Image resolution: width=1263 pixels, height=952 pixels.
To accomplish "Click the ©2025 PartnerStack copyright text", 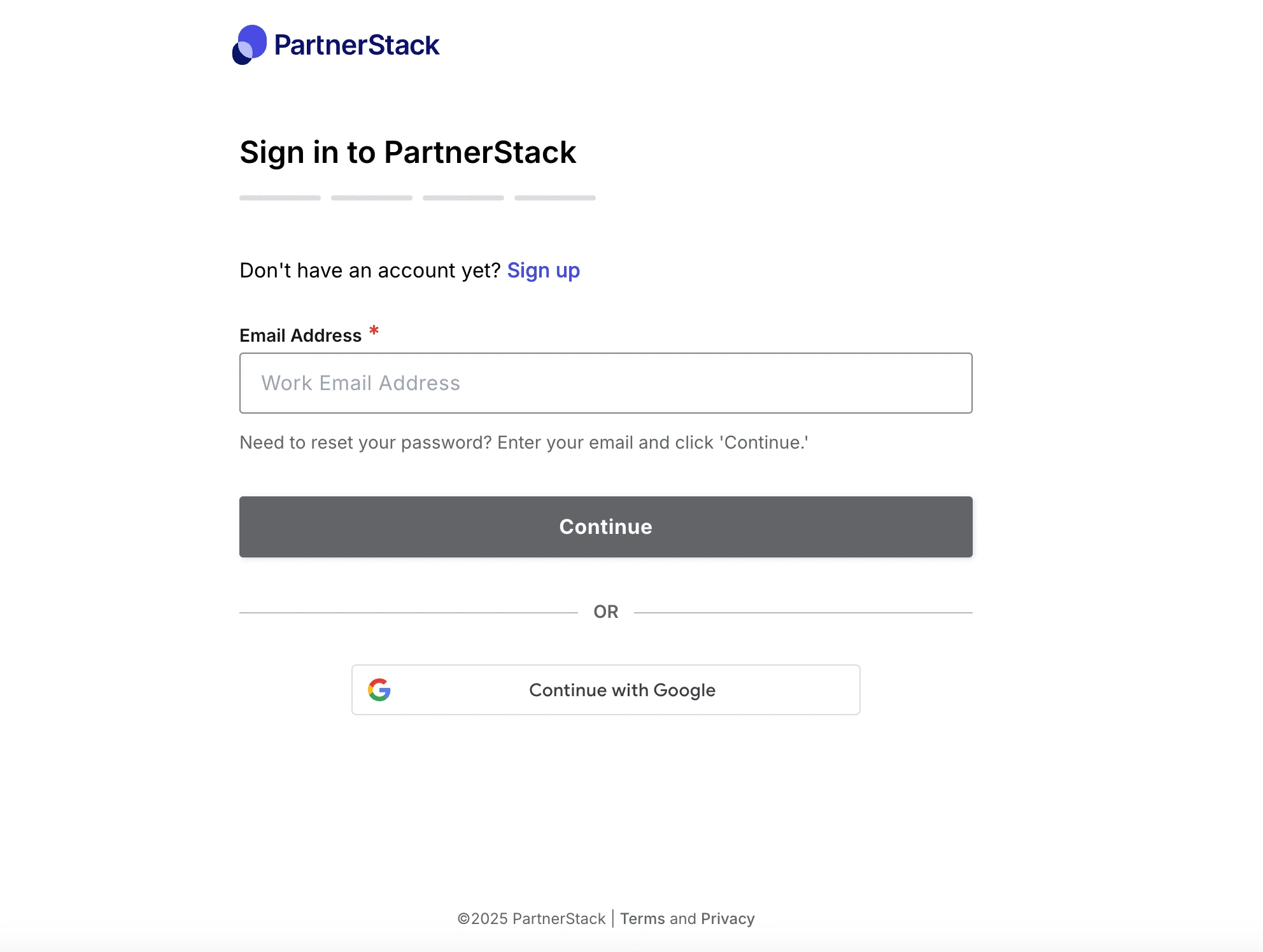I will (x=532, y=918).
